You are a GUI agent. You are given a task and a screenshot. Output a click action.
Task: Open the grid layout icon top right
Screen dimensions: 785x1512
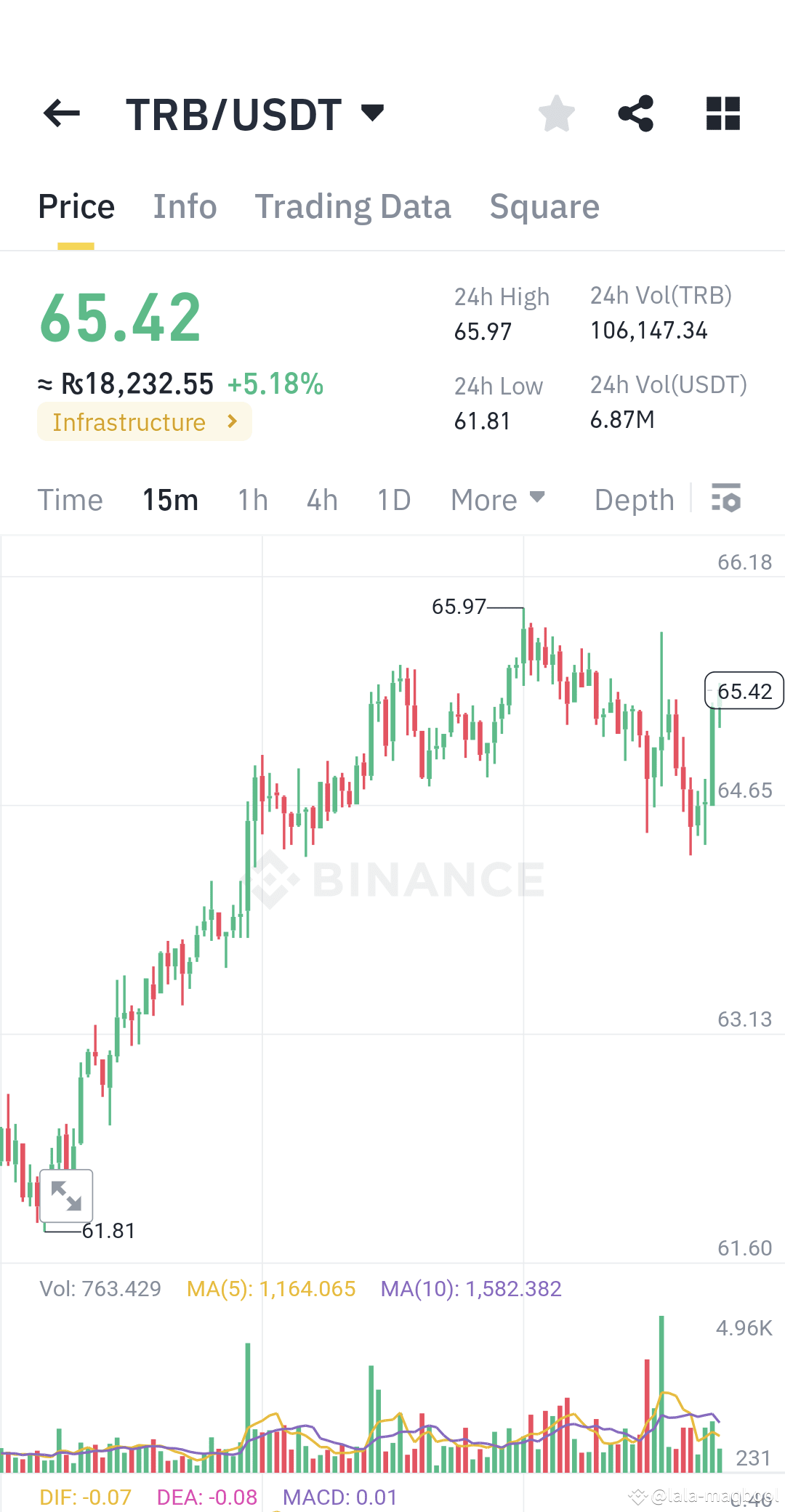(722, 113)
